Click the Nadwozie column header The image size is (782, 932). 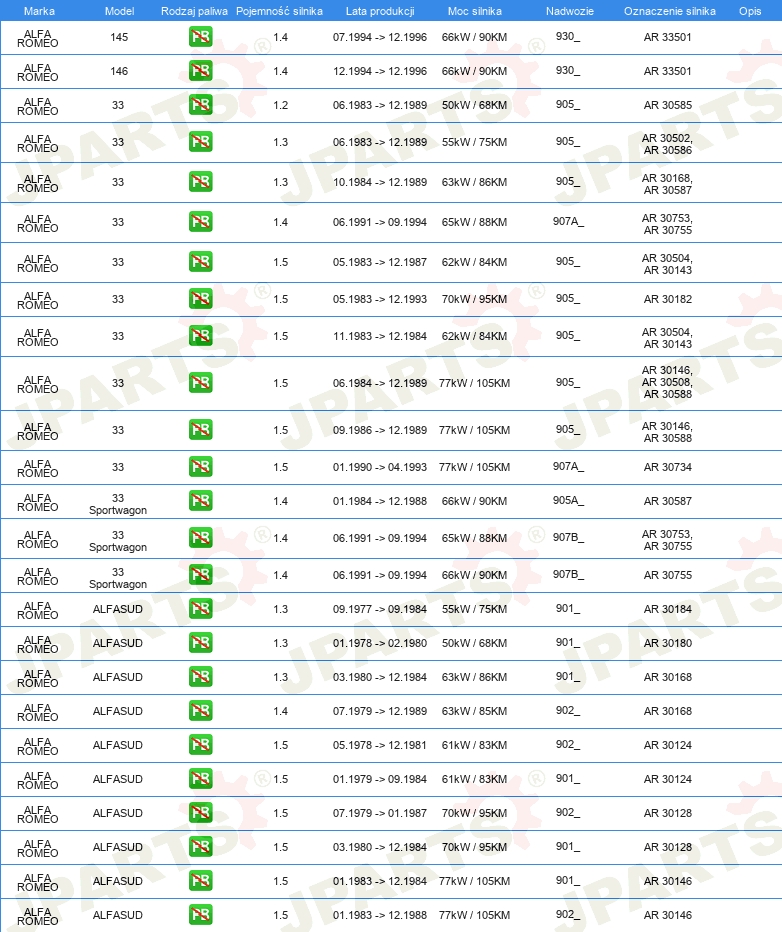coord(570,11)
